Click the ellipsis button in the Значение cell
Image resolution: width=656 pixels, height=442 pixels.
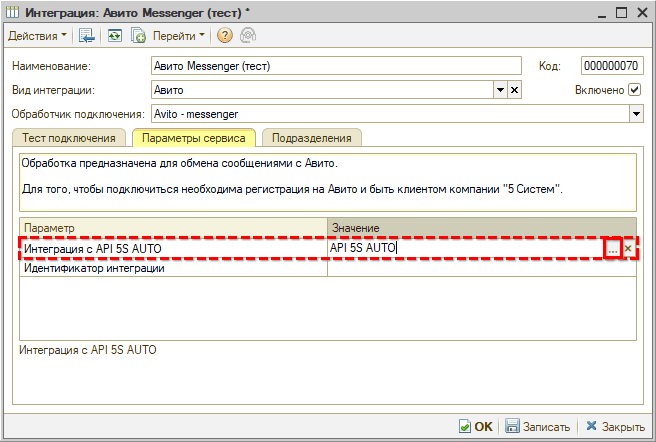[x=611, y=249]
